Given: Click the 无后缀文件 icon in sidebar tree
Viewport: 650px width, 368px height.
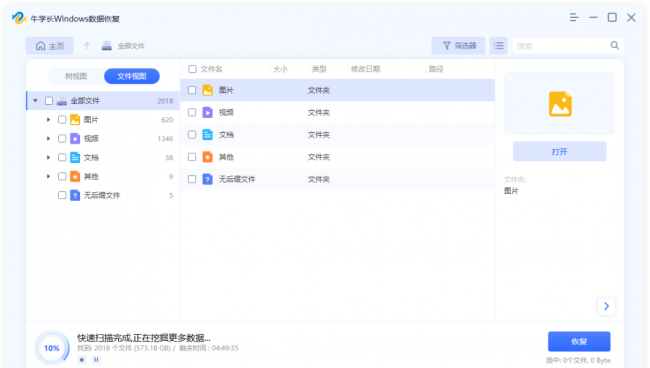Looking at the screenshot, I should (x=75, y=195).
